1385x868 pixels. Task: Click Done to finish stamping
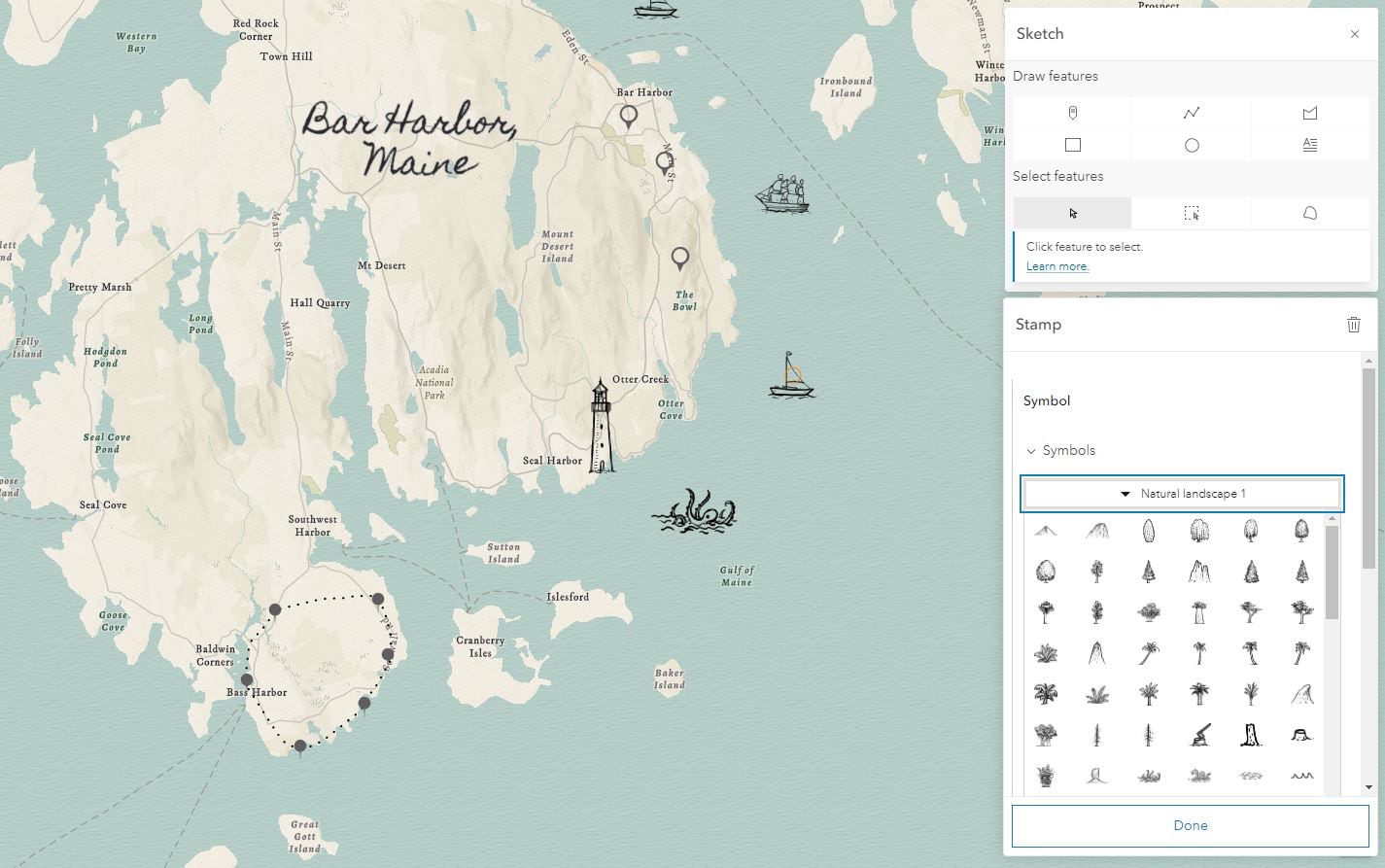[x=1190, y=824]
